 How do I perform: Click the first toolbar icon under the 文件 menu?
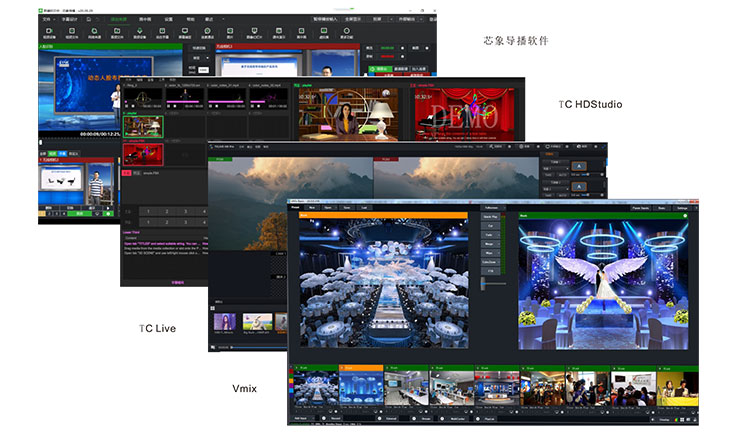click(48, 32)
